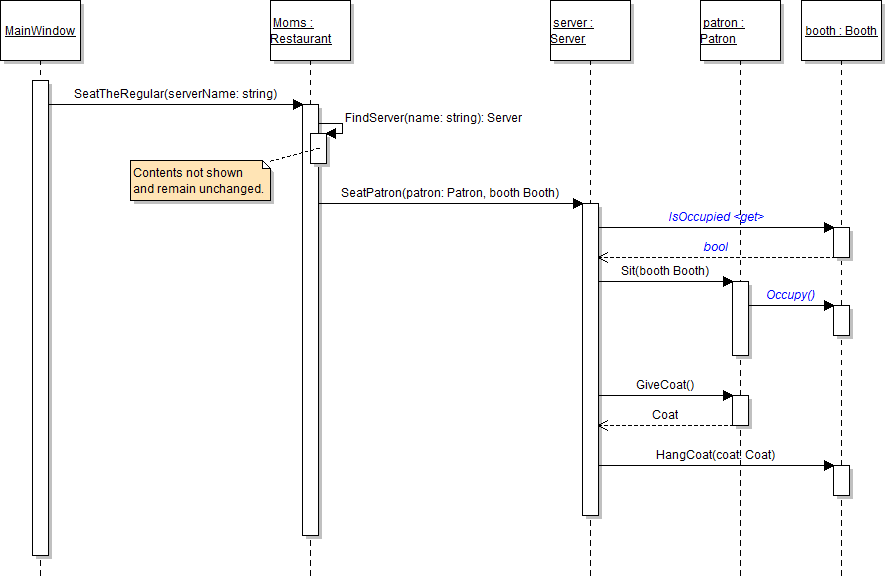Select the FindServer(name: string): Server self-call label
The height and width of the screenshot is (580, 886).
click(433, 118)
